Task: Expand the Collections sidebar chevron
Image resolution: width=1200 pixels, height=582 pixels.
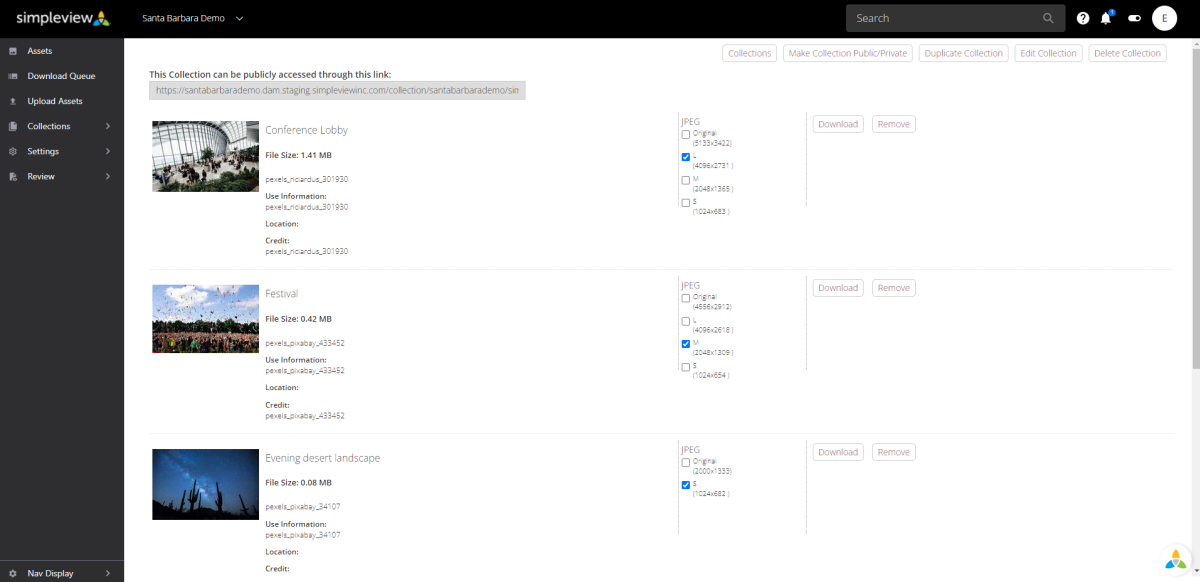Action: coord(108,126)
